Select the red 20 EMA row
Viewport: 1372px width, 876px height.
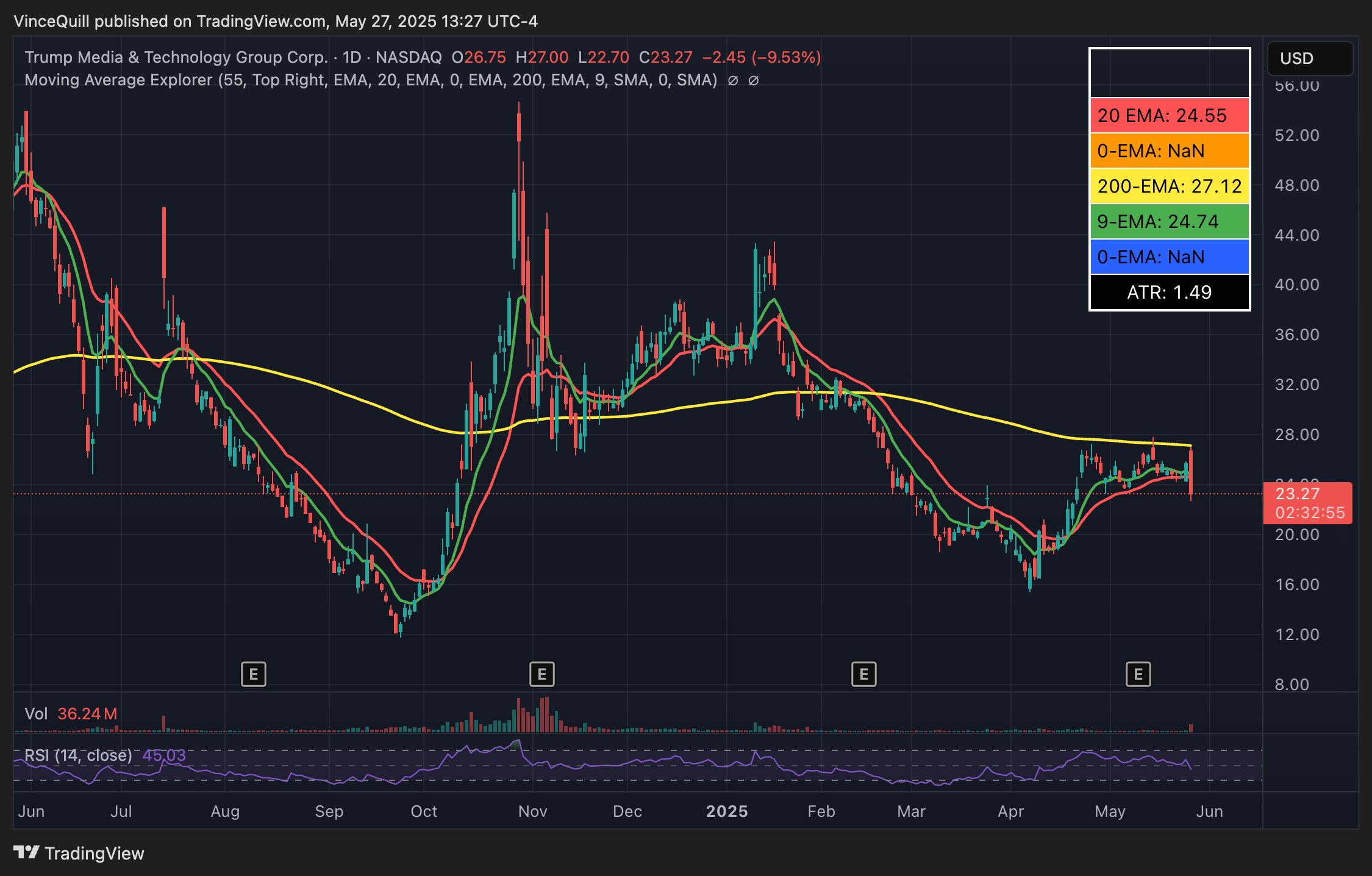point(1169,115)
